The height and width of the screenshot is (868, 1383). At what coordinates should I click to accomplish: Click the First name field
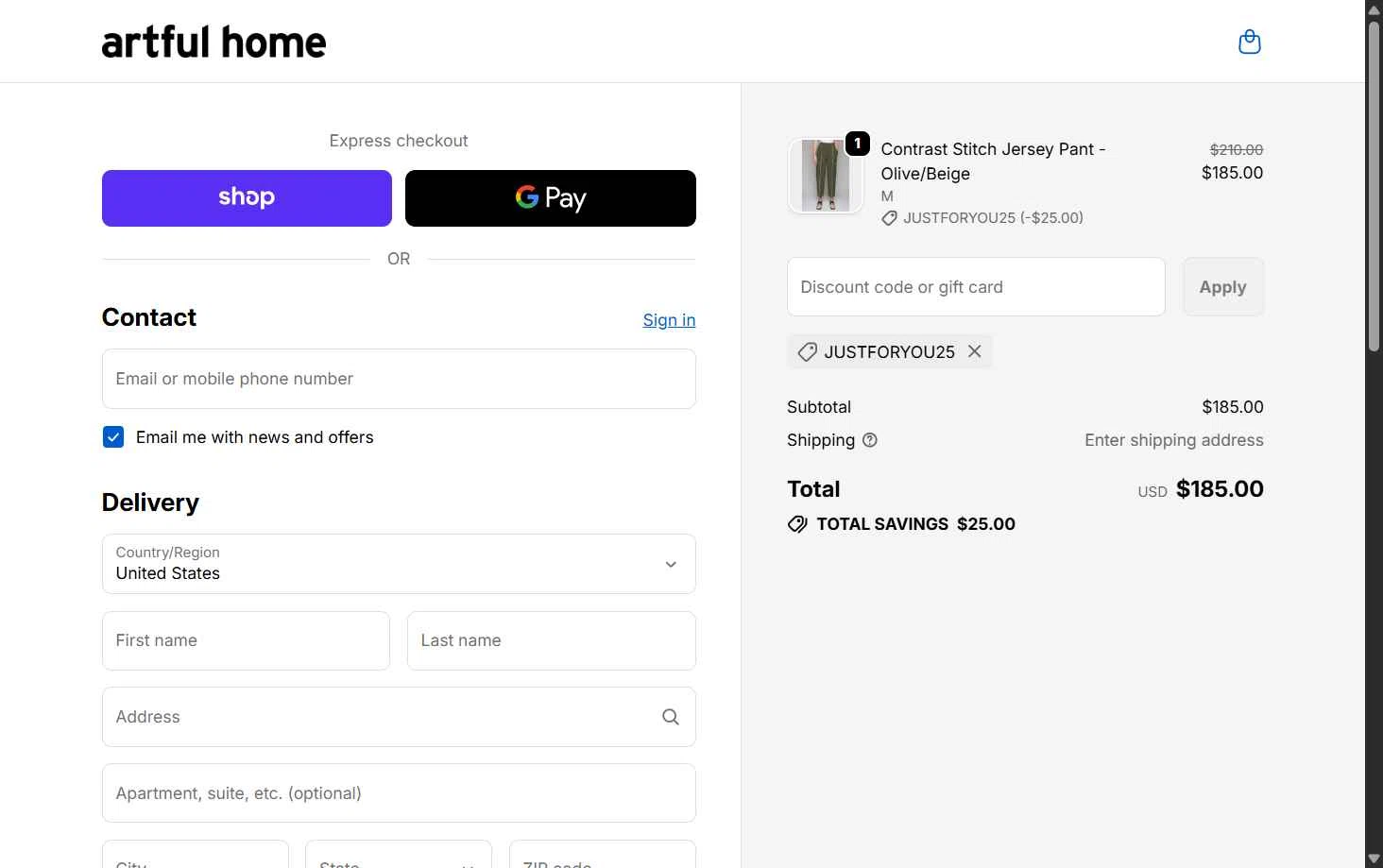(x=246, y=640)
